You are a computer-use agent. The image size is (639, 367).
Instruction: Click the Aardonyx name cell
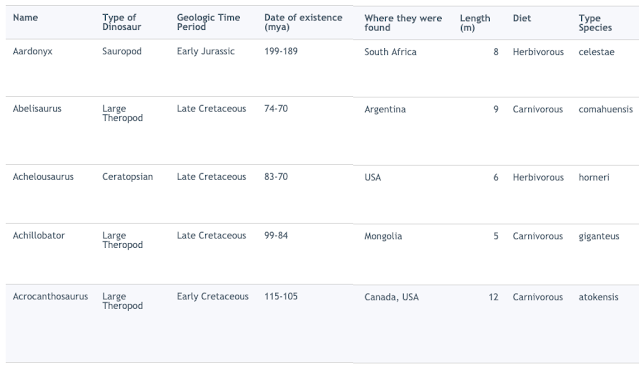(x=33, y=51)
